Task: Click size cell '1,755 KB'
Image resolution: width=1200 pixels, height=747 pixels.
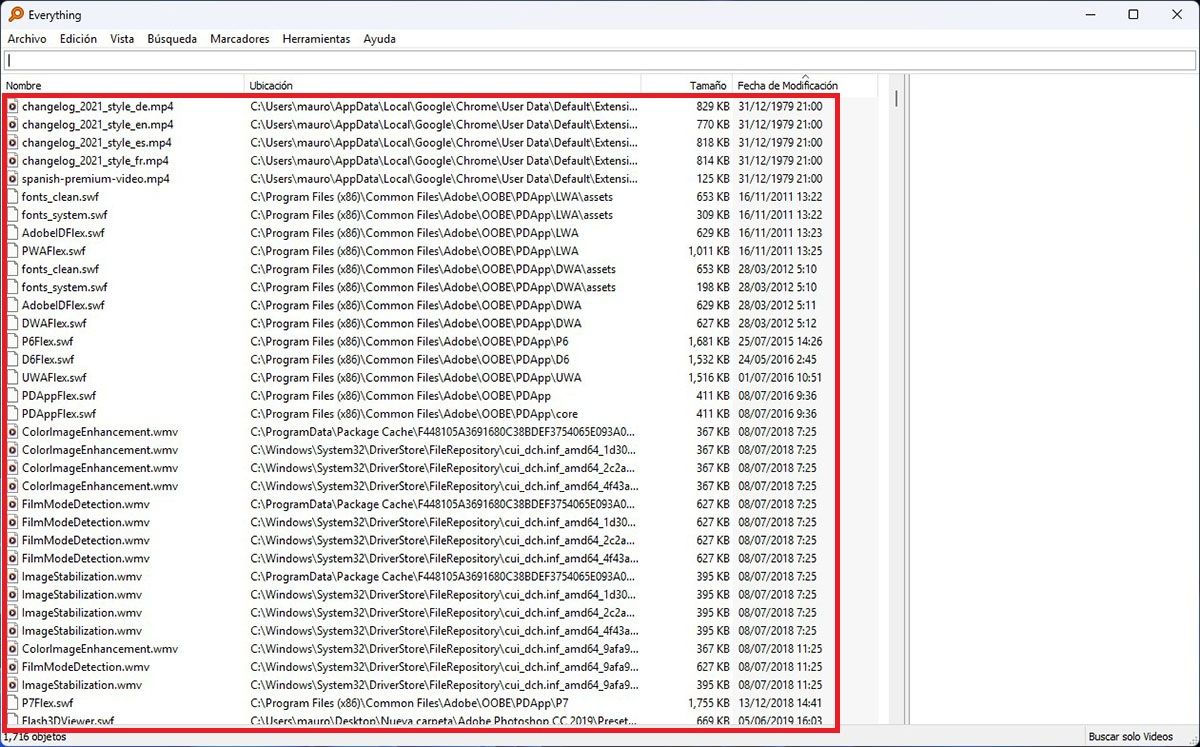Action: 709,703
